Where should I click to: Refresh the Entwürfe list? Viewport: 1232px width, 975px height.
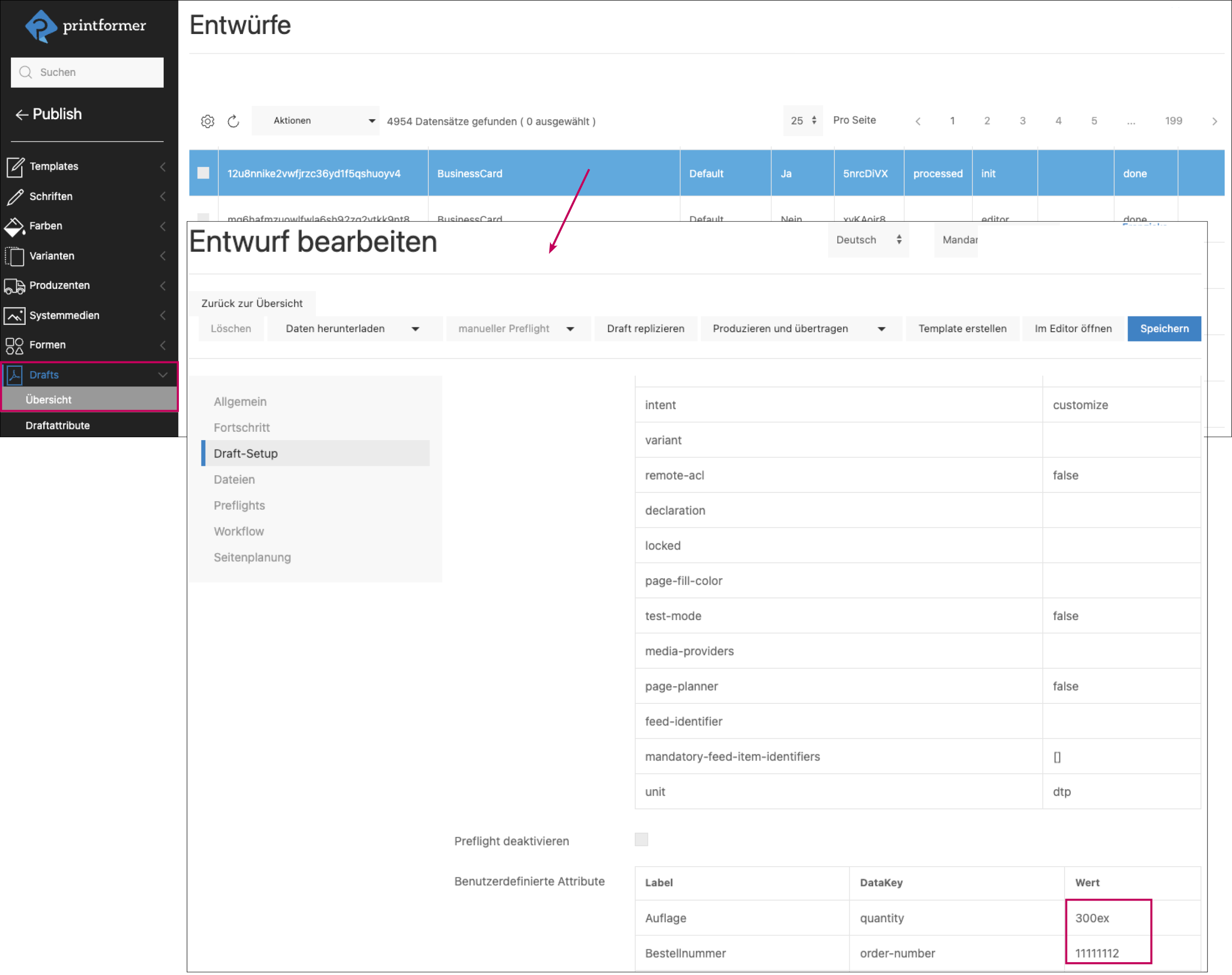tap(234, 120)
